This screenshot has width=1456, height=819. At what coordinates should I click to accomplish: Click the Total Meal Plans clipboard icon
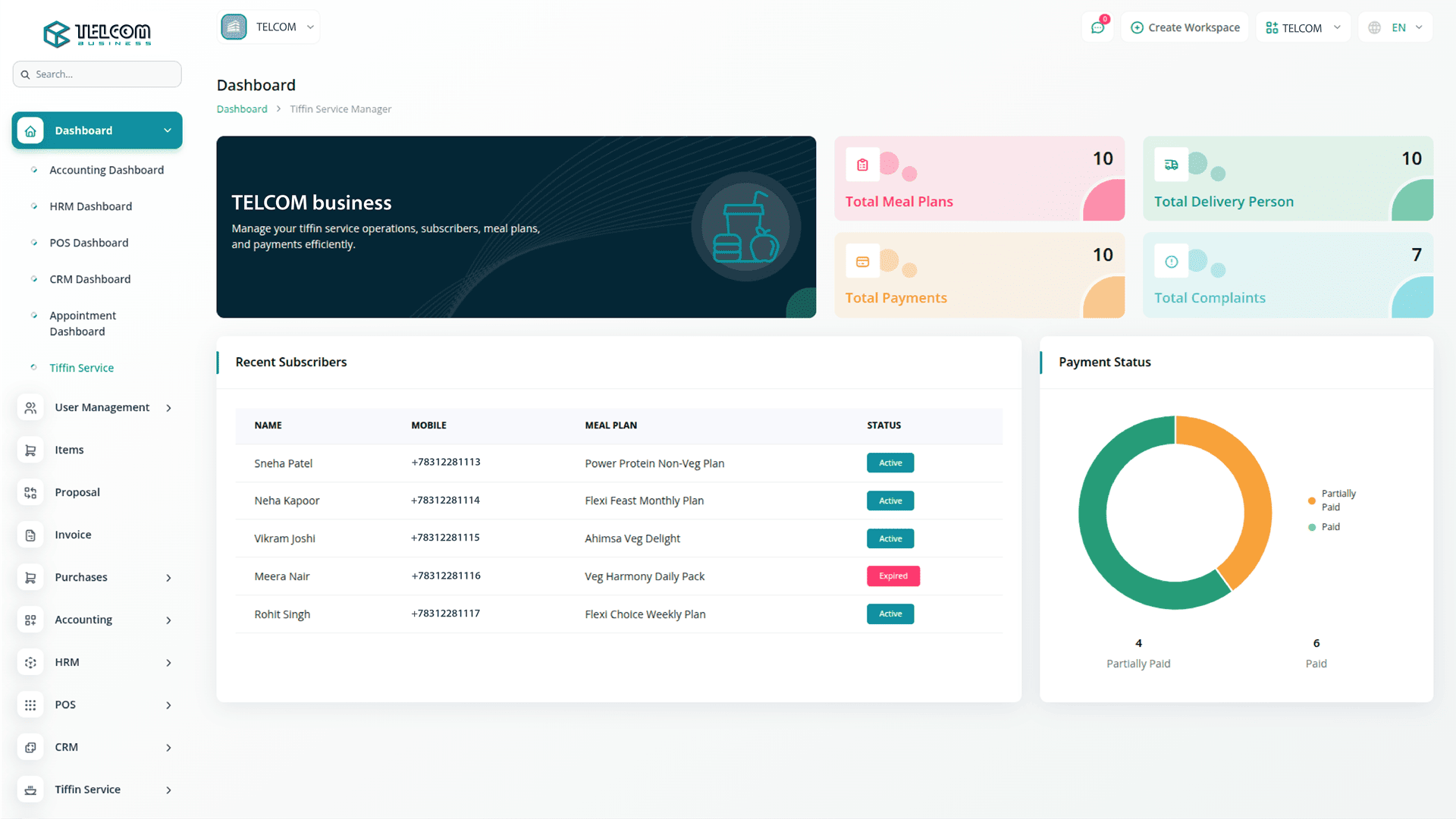tap(862, 165)
